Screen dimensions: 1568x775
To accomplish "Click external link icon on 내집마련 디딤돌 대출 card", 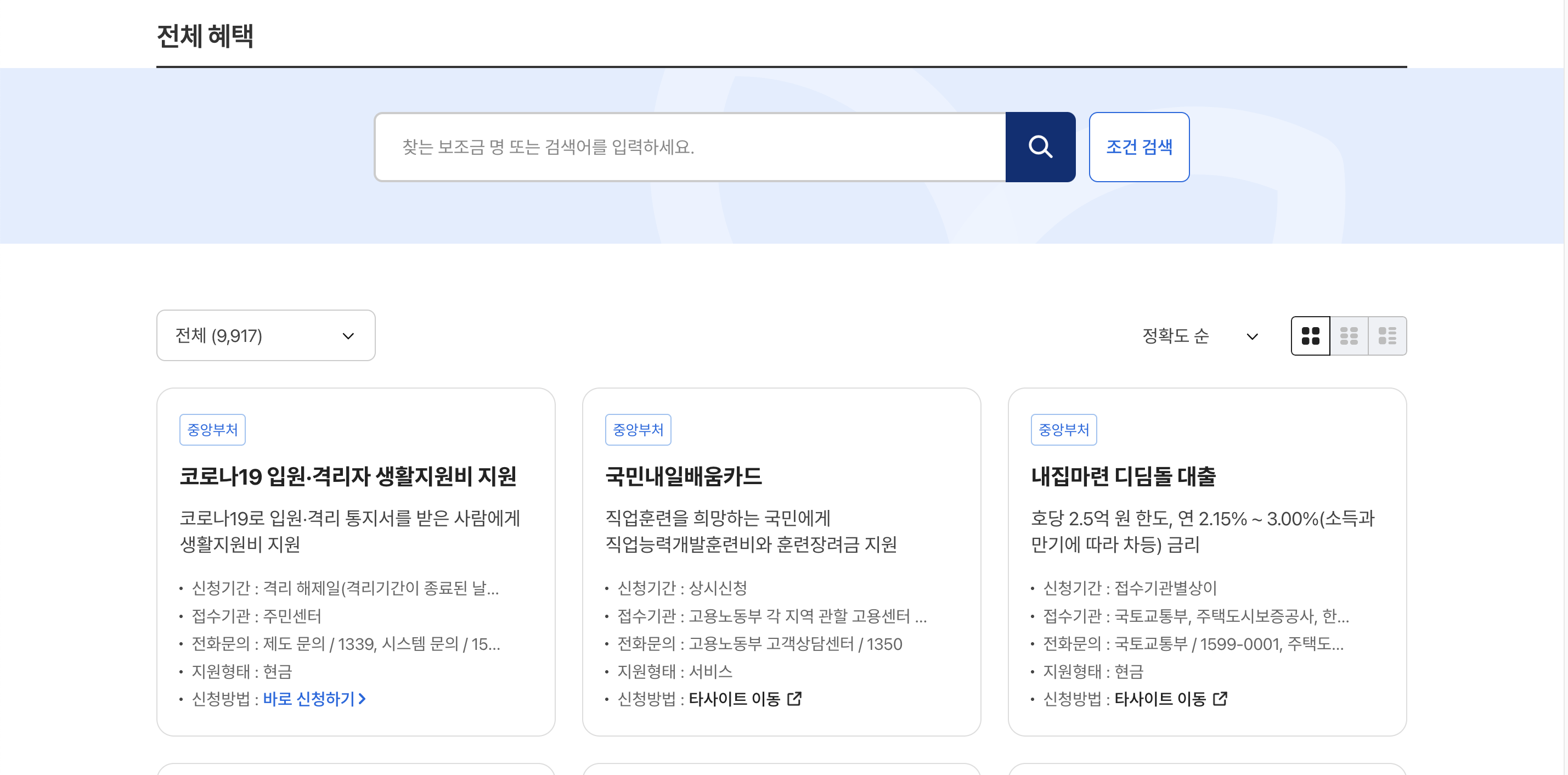I will tap(1219, 698).
